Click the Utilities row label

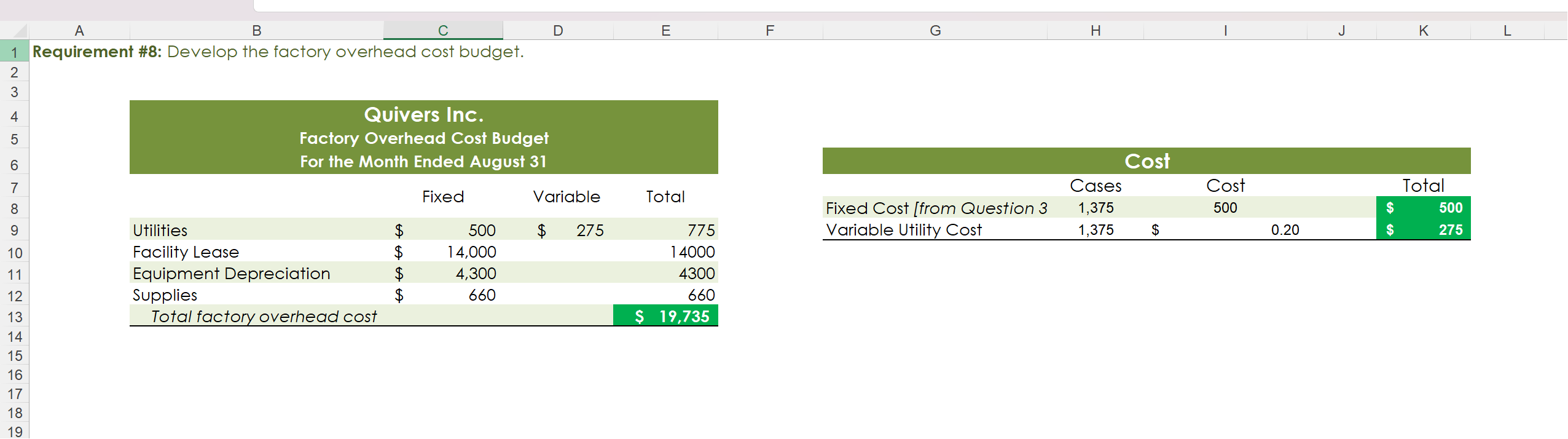pyautogui.click(x=160, y=231)
